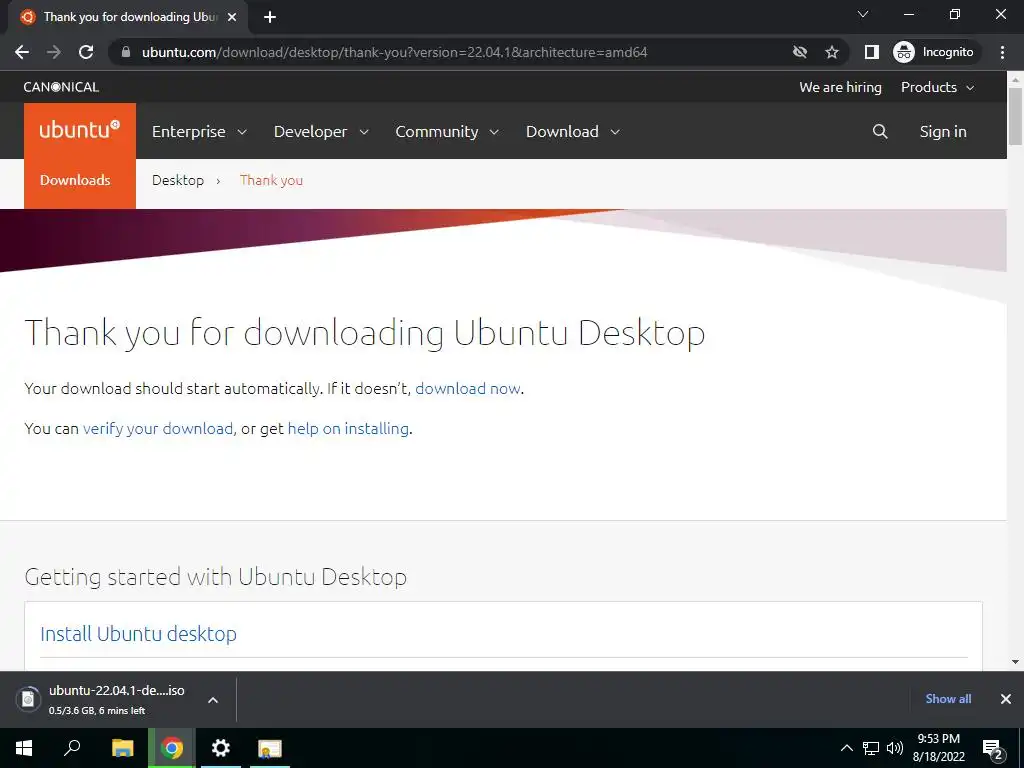This screenshot has height=768, width=1024.
Task: Click the Canonical logo
Action: click(61, 87)
